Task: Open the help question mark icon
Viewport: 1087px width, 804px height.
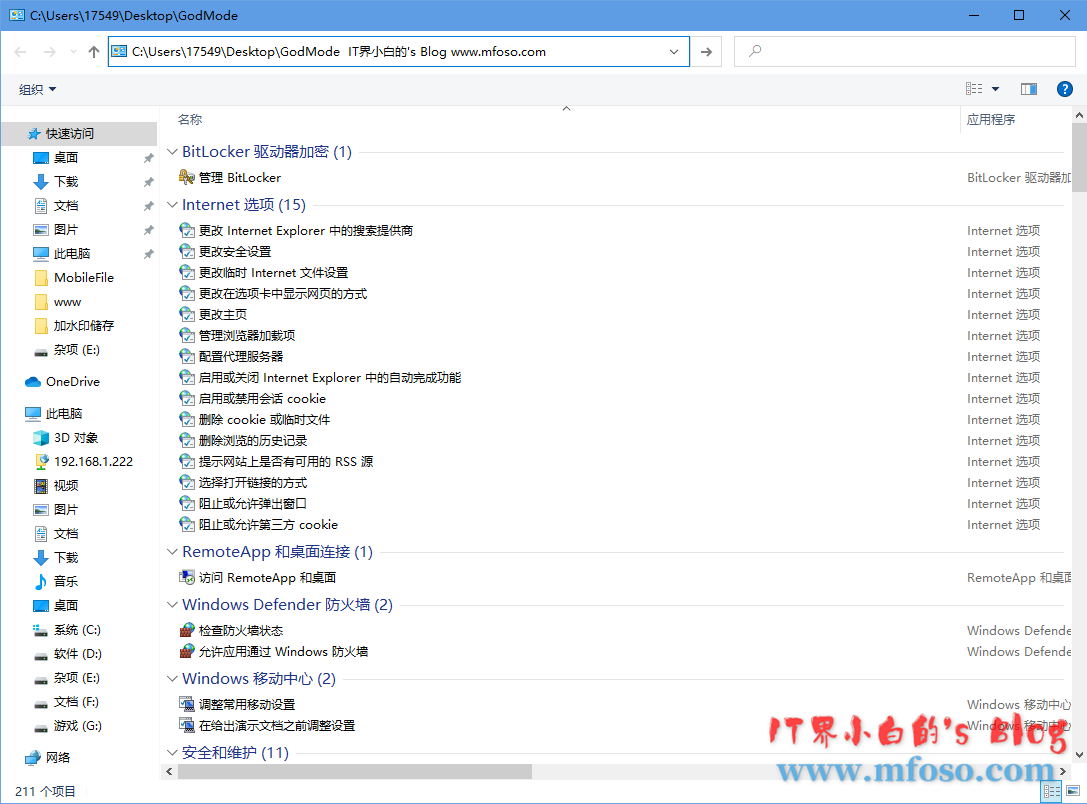Action: coord(1064,89)
